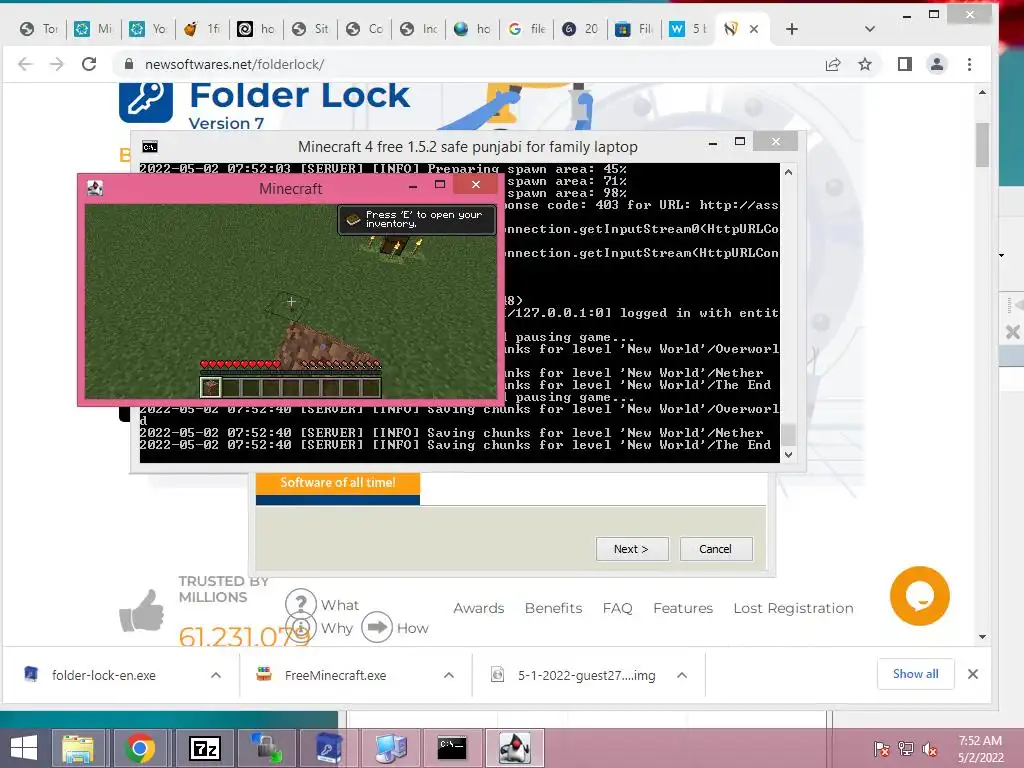Screen dimensions: 1024x768
Task: Open console window system menu icon
Action: point(150,147)
